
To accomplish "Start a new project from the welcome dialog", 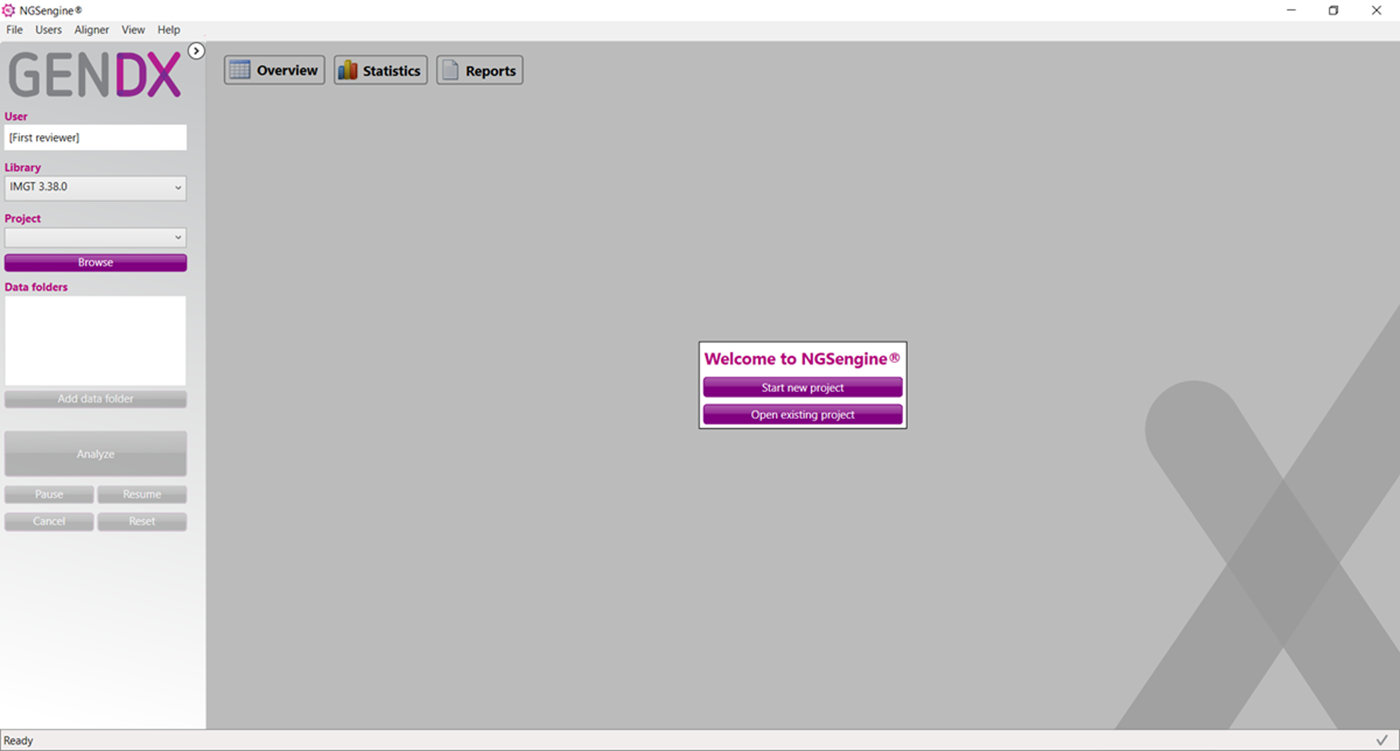I will coord(803,387).
